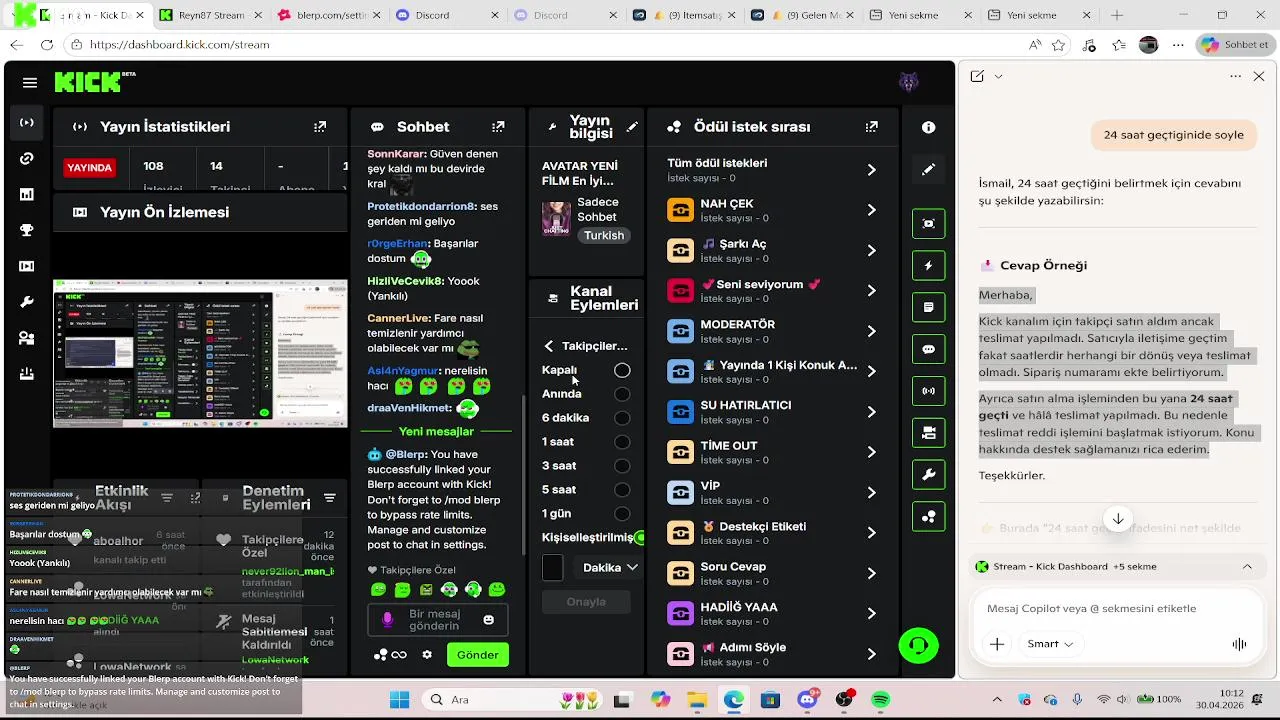Expand the NAH ÇEK reward row
Image resolution: width=1280 pixels, height=720 pixels.
point(772,210)
